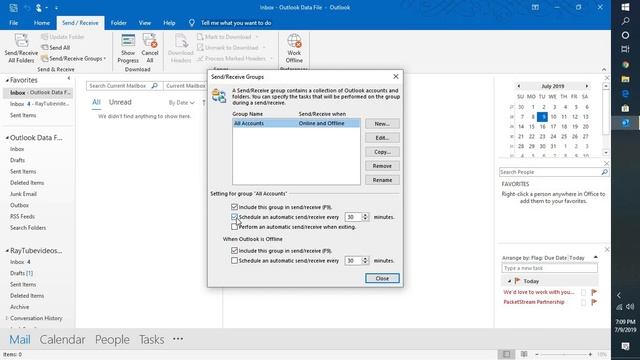This screenshot has height=360, width=640.
Task: Click the Update Folder ribbon item
Action: coord(63,37)
